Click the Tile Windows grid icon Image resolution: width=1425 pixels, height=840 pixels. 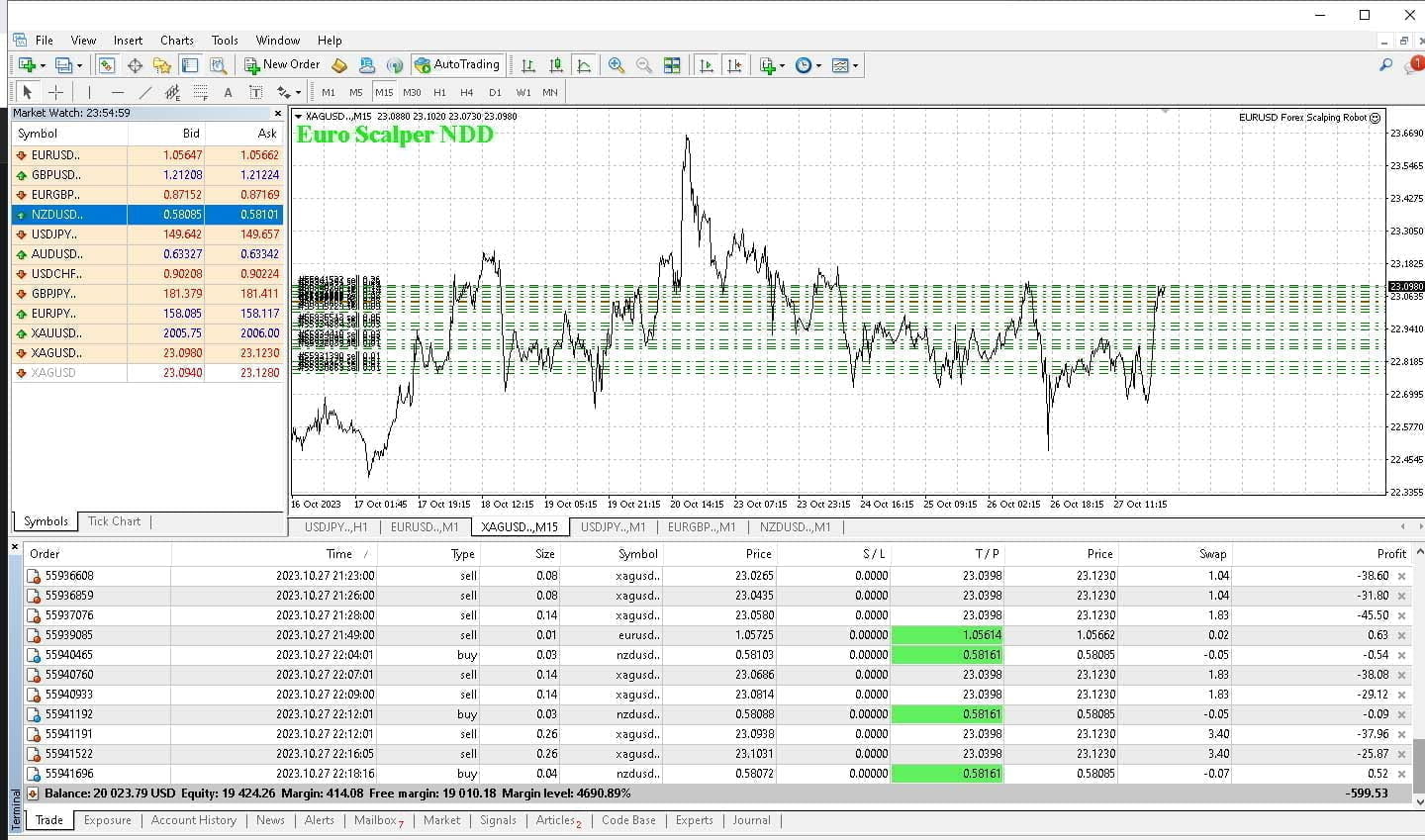pos(672,65)
